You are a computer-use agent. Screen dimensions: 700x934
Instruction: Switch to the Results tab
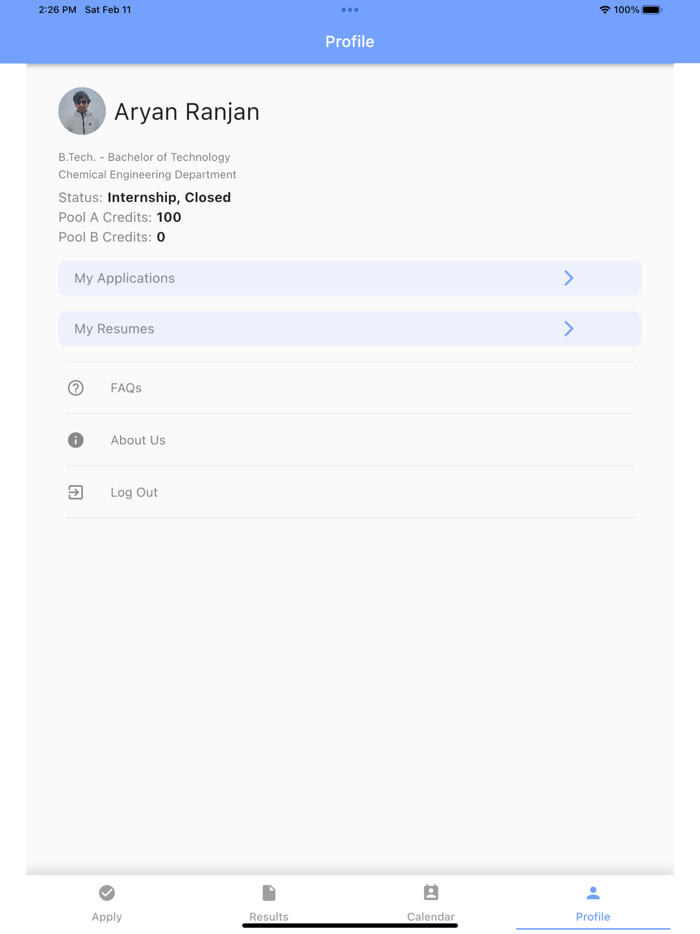pos(269,901)
